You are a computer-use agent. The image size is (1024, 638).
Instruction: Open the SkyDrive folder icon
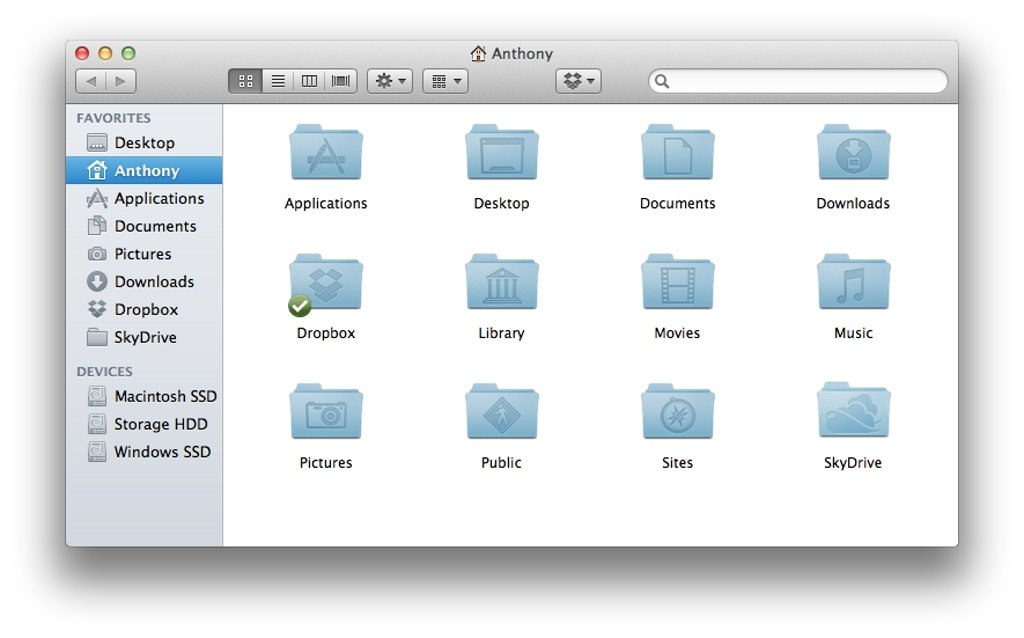tap(853, 411)
